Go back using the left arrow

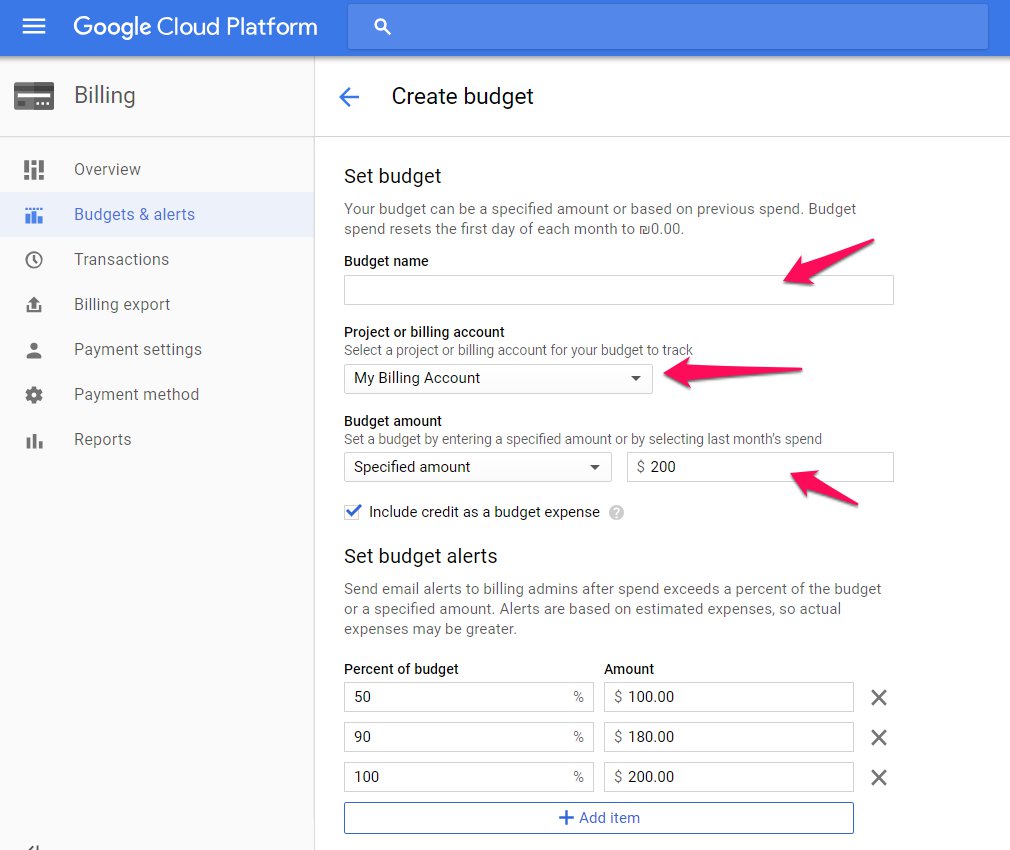(349, 97)
